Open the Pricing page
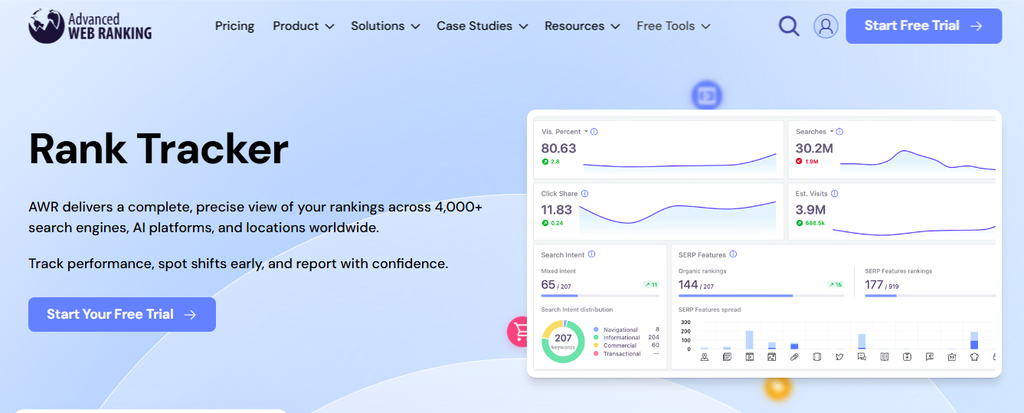This screenshot has width=1024, height=413. point(234,26)
